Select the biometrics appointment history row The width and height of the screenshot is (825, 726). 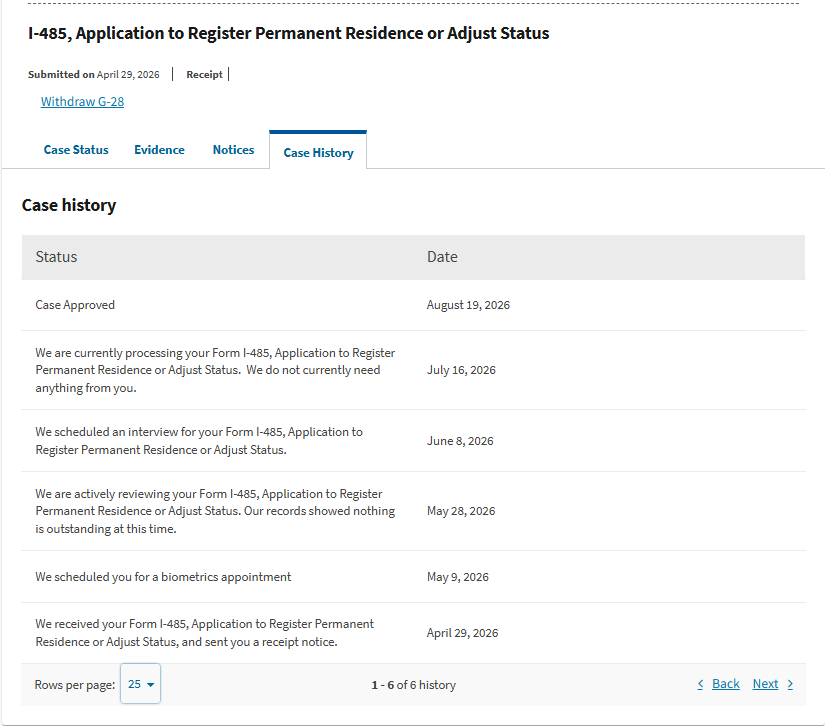pyautogui.click(x=413, y=577)
